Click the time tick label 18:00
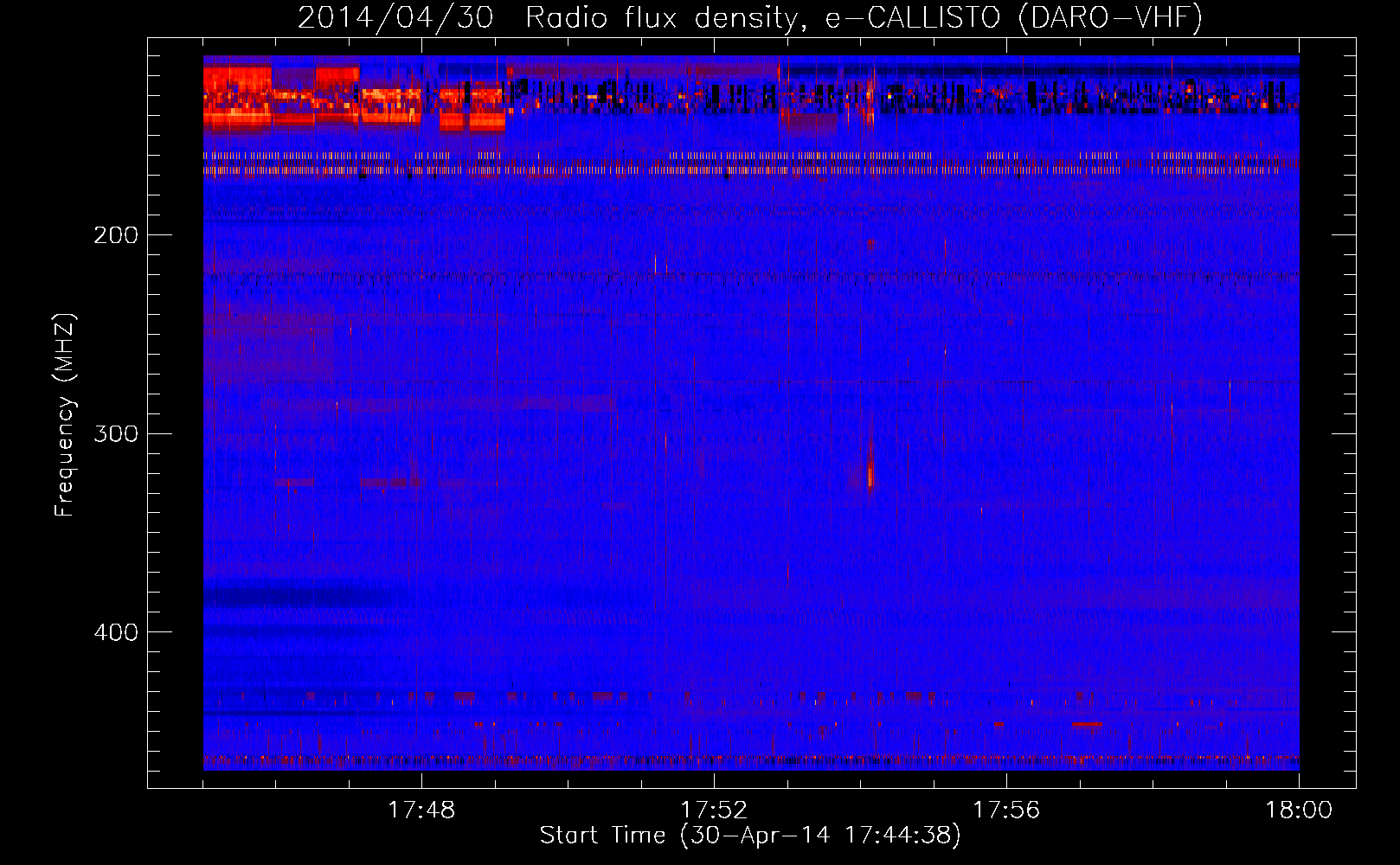The width and height of the screenshot is (1400, 865). [x=1299, y=811]
